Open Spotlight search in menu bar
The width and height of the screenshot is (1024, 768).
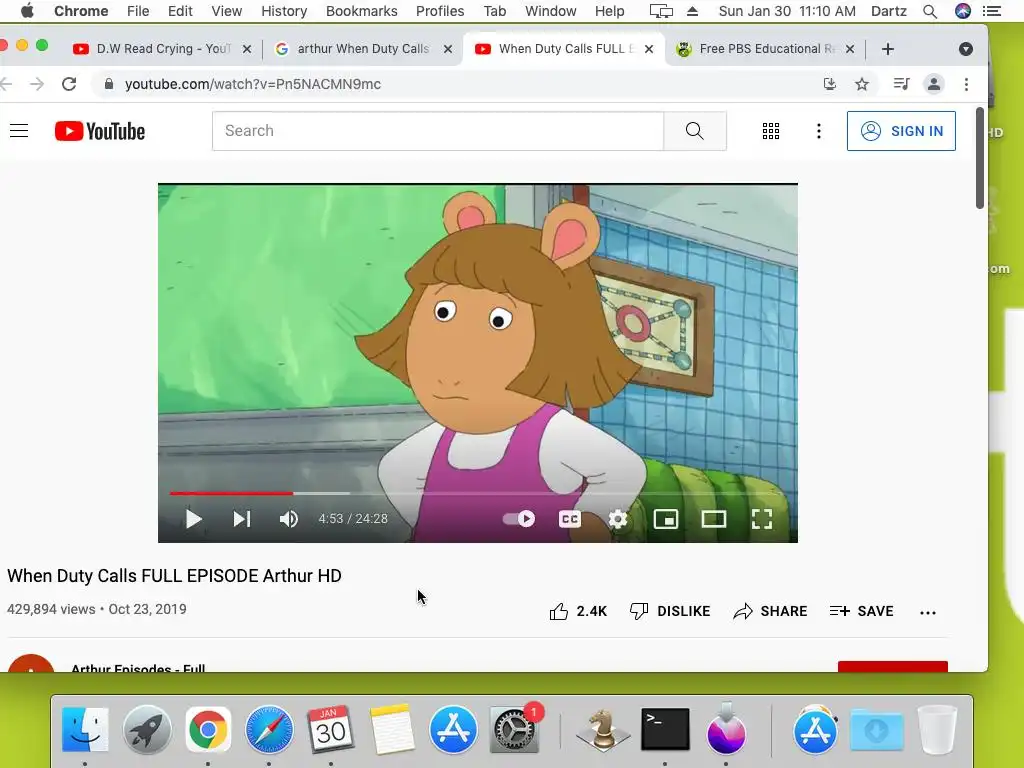(930, 11)
